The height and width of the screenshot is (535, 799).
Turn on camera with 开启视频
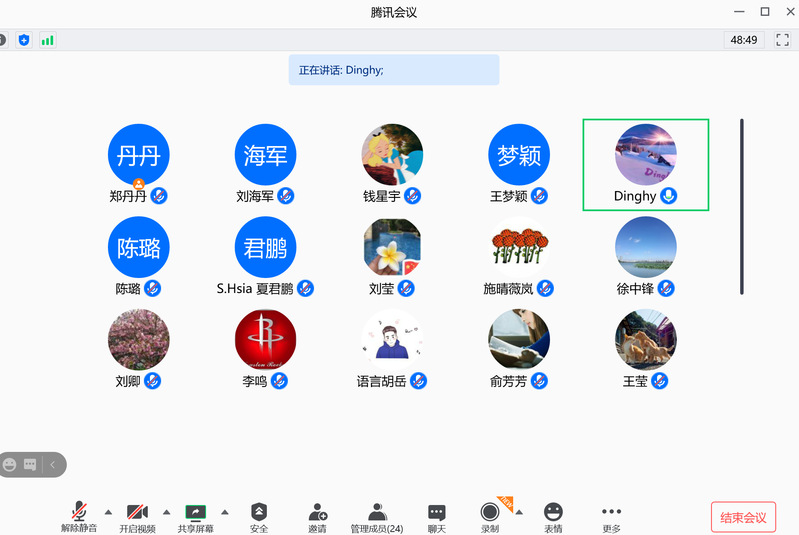137,512
